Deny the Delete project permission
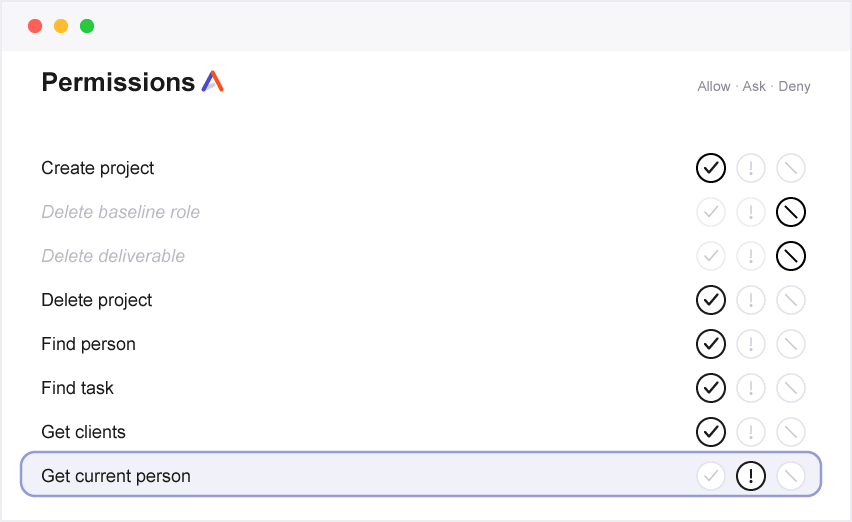 (791, 300)
